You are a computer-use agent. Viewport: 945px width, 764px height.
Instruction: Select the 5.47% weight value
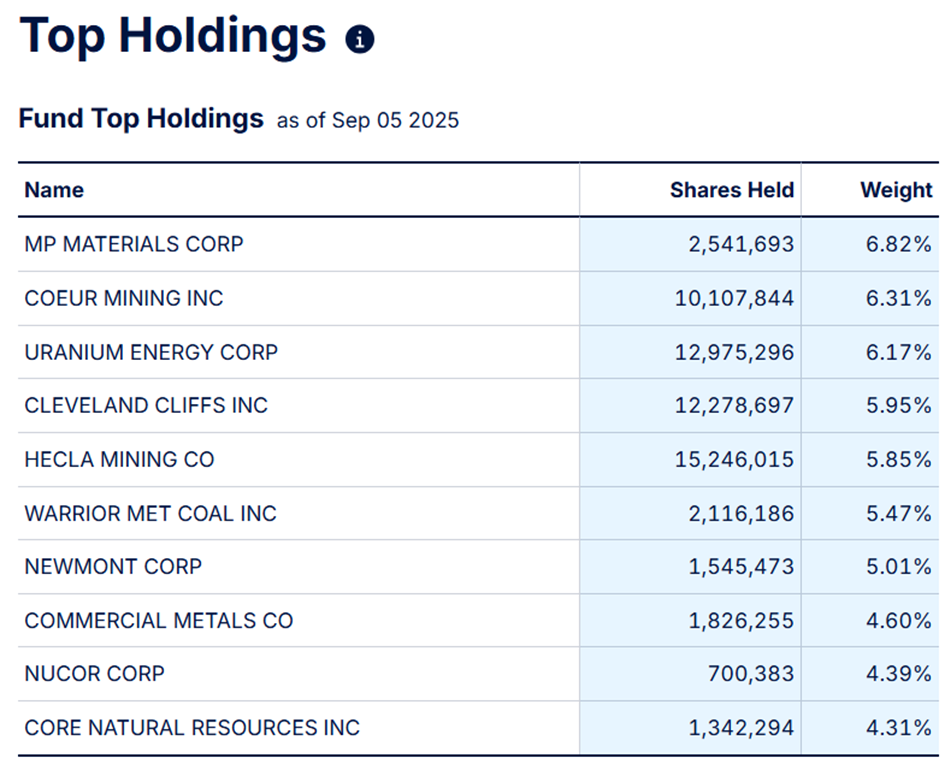coord(899,513)
